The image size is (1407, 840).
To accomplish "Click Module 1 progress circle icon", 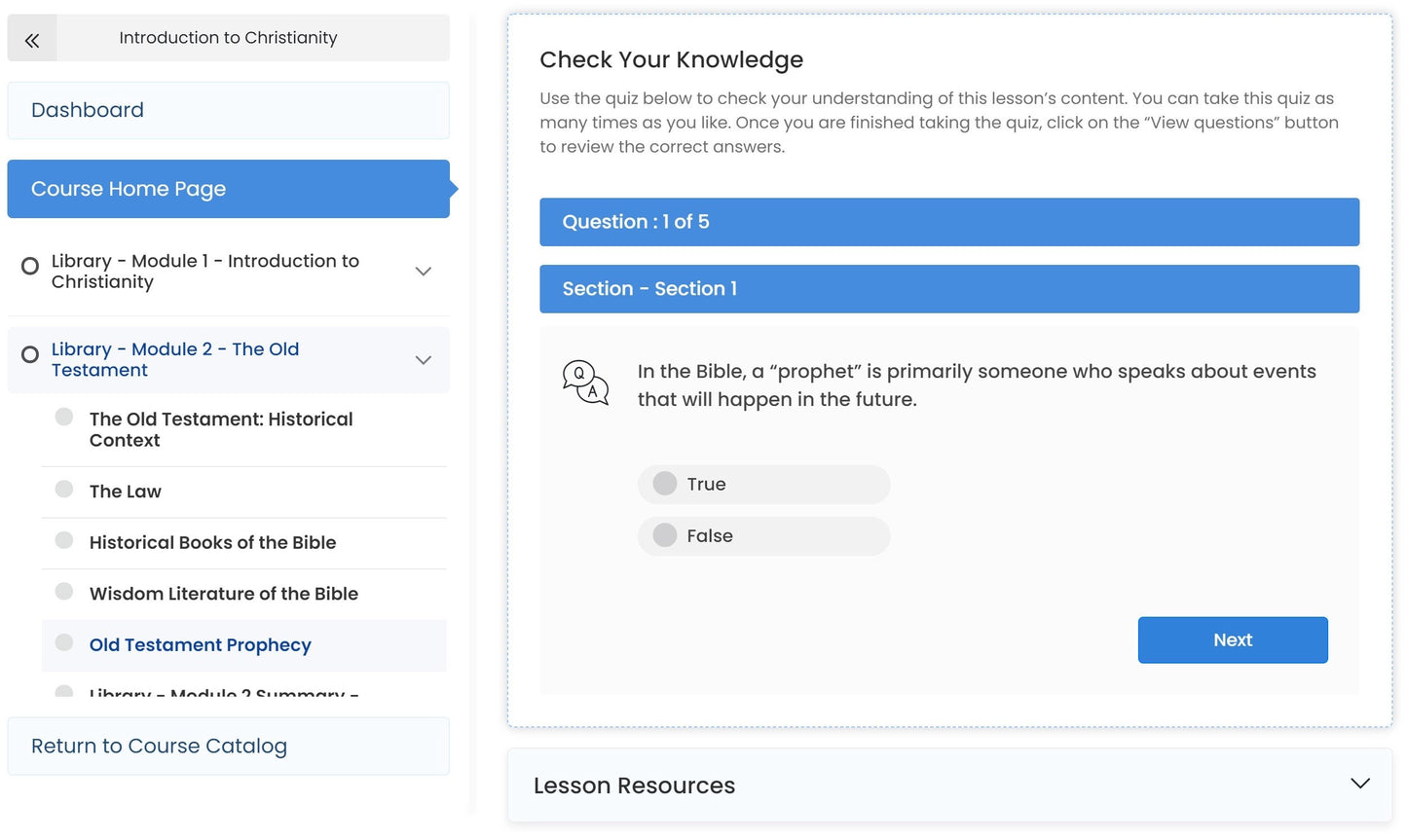I will pos(30,266).
